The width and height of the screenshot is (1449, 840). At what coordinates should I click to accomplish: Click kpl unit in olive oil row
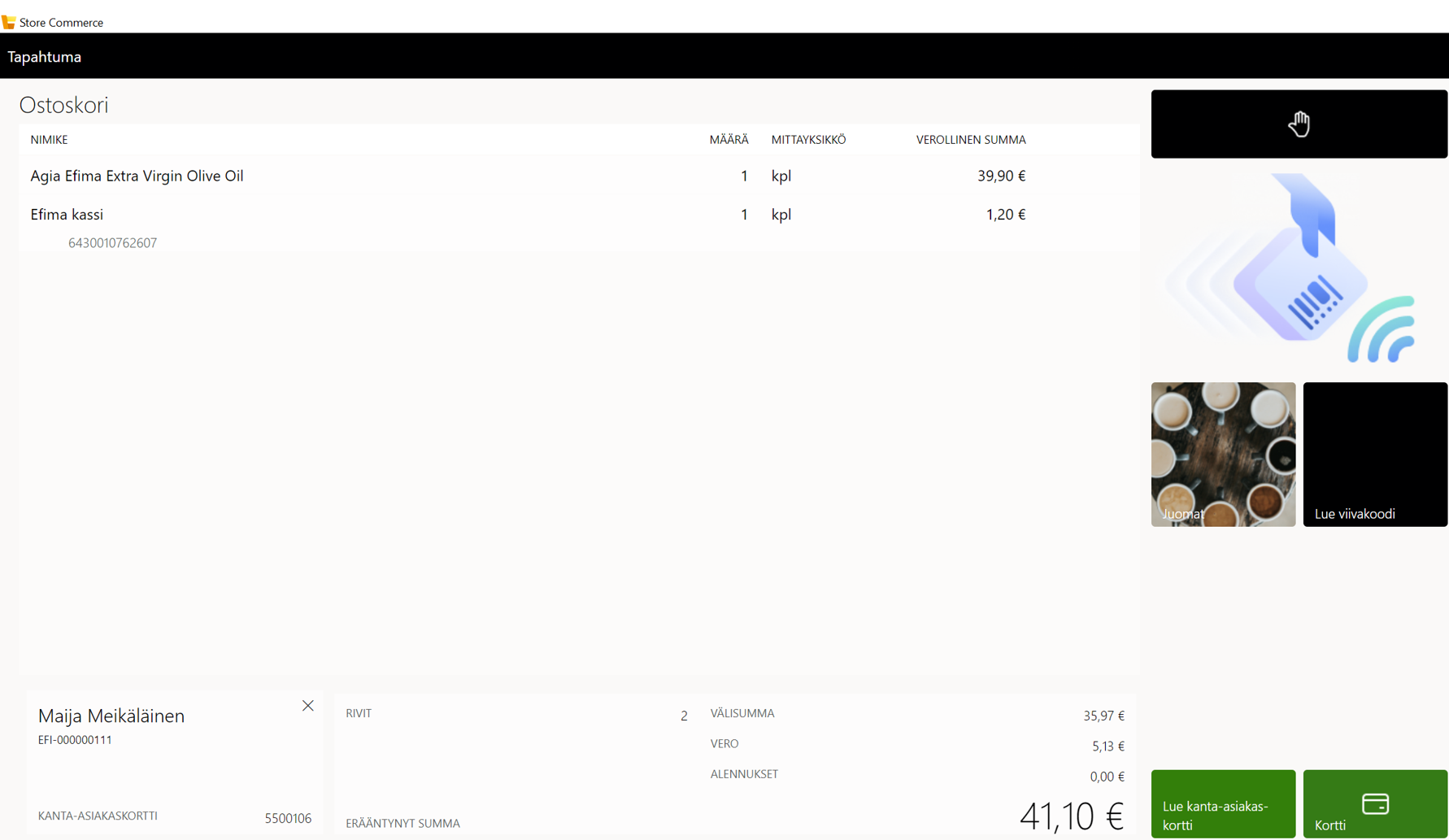(x=781, y=176)
